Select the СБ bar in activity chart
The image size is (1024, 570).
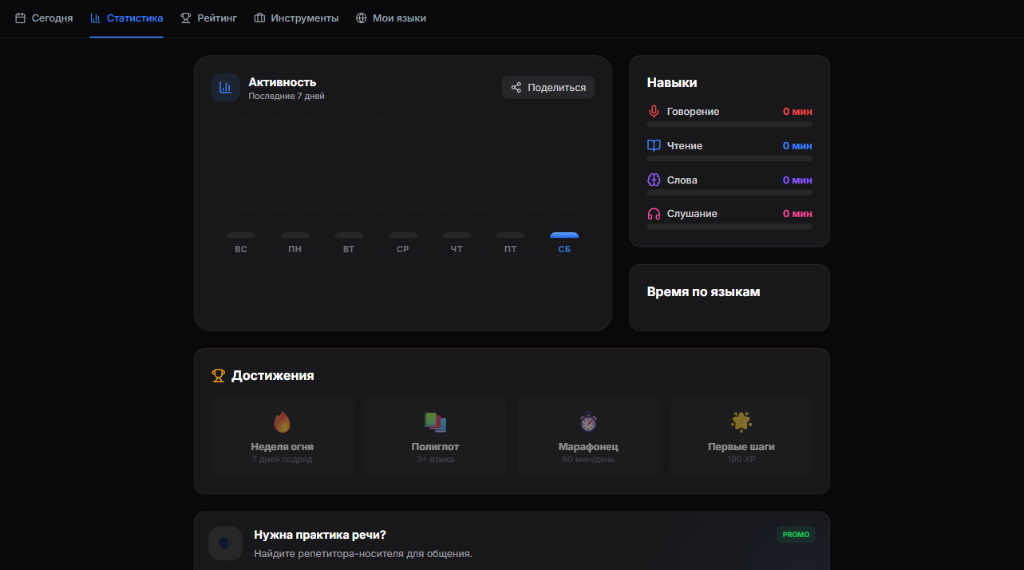click(x=564, y=235)
